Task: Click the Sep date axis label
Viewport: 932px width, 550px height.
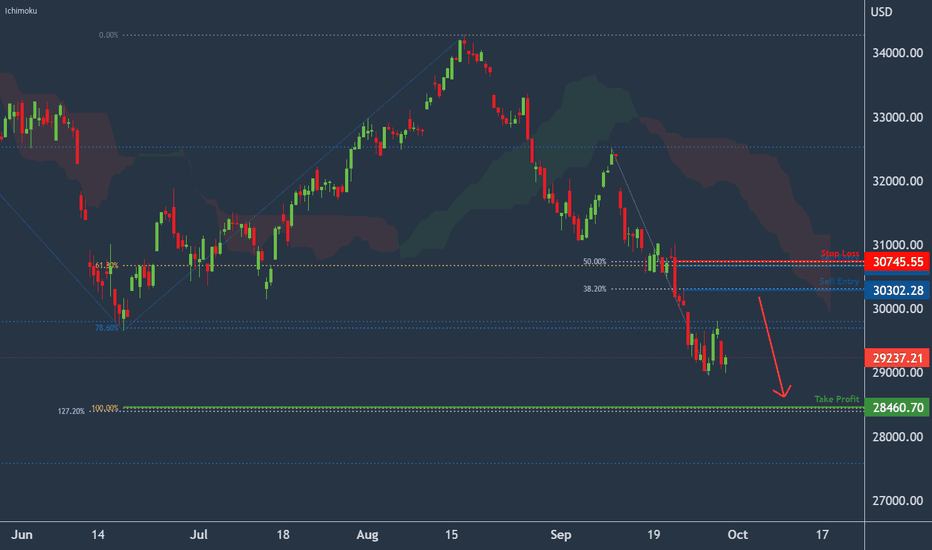Action: 561,535
